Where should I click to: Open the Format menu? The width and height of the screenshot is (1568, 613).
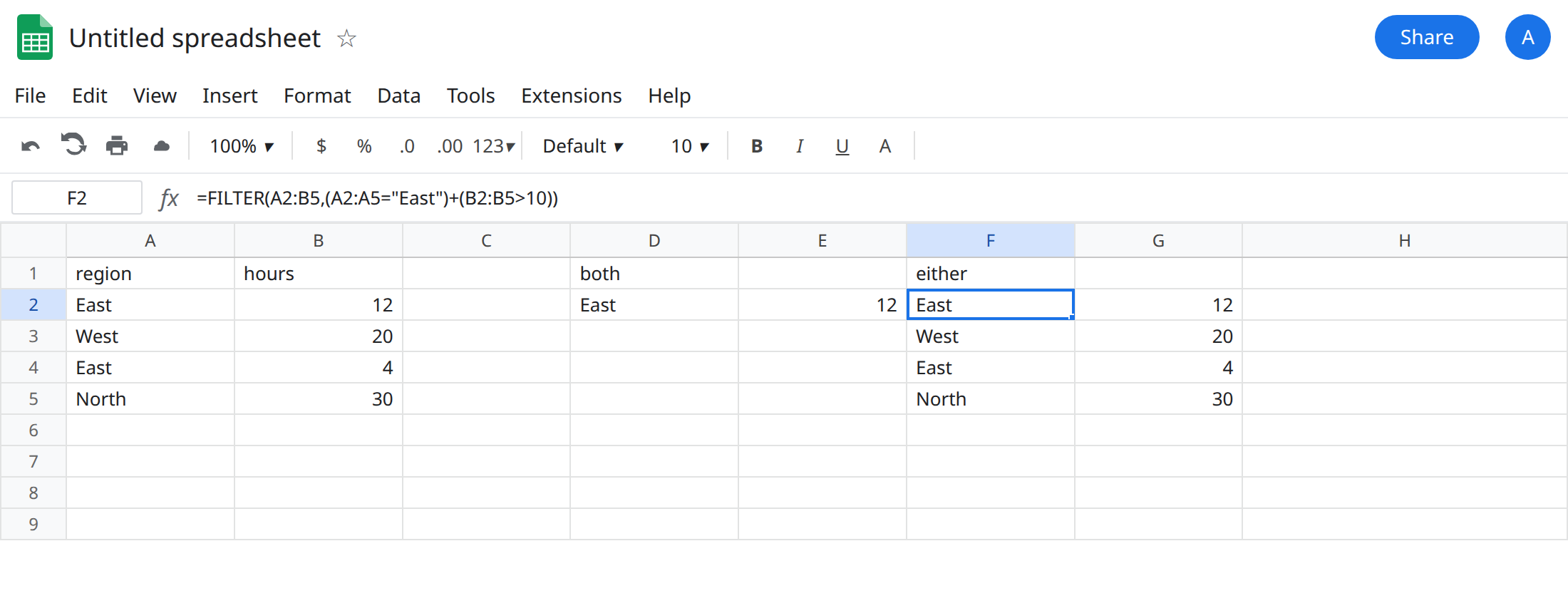click(x=317, y=96)
